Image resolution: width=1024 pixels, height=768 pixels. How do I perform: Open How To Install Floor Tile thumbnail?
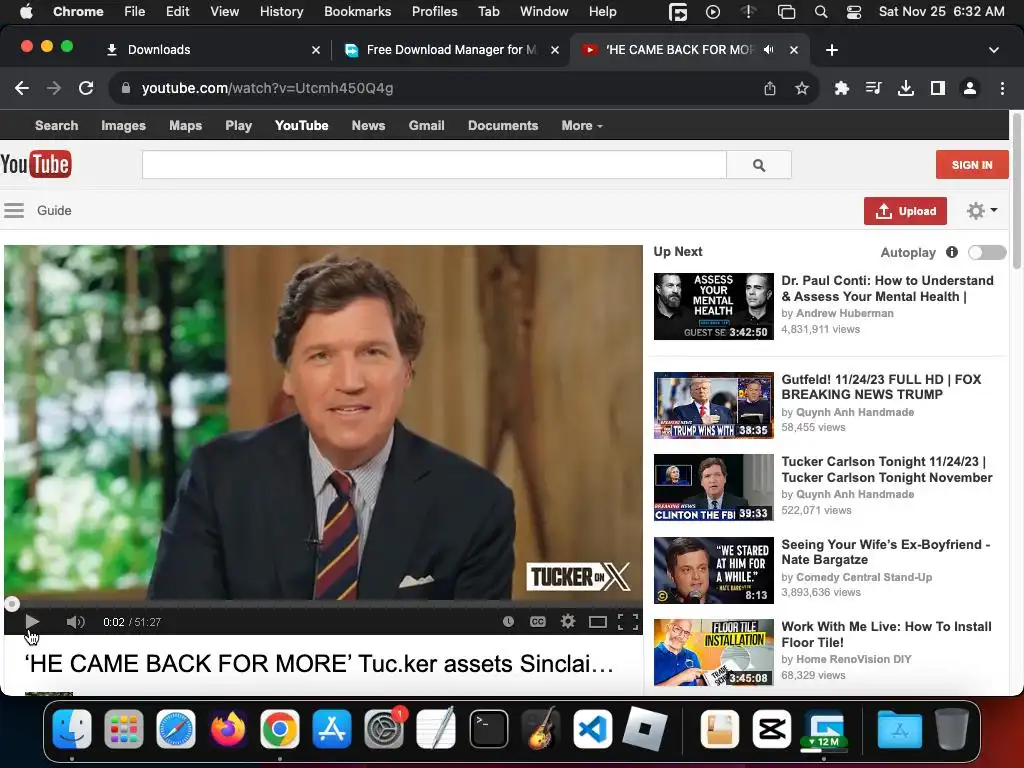[714, 652]
